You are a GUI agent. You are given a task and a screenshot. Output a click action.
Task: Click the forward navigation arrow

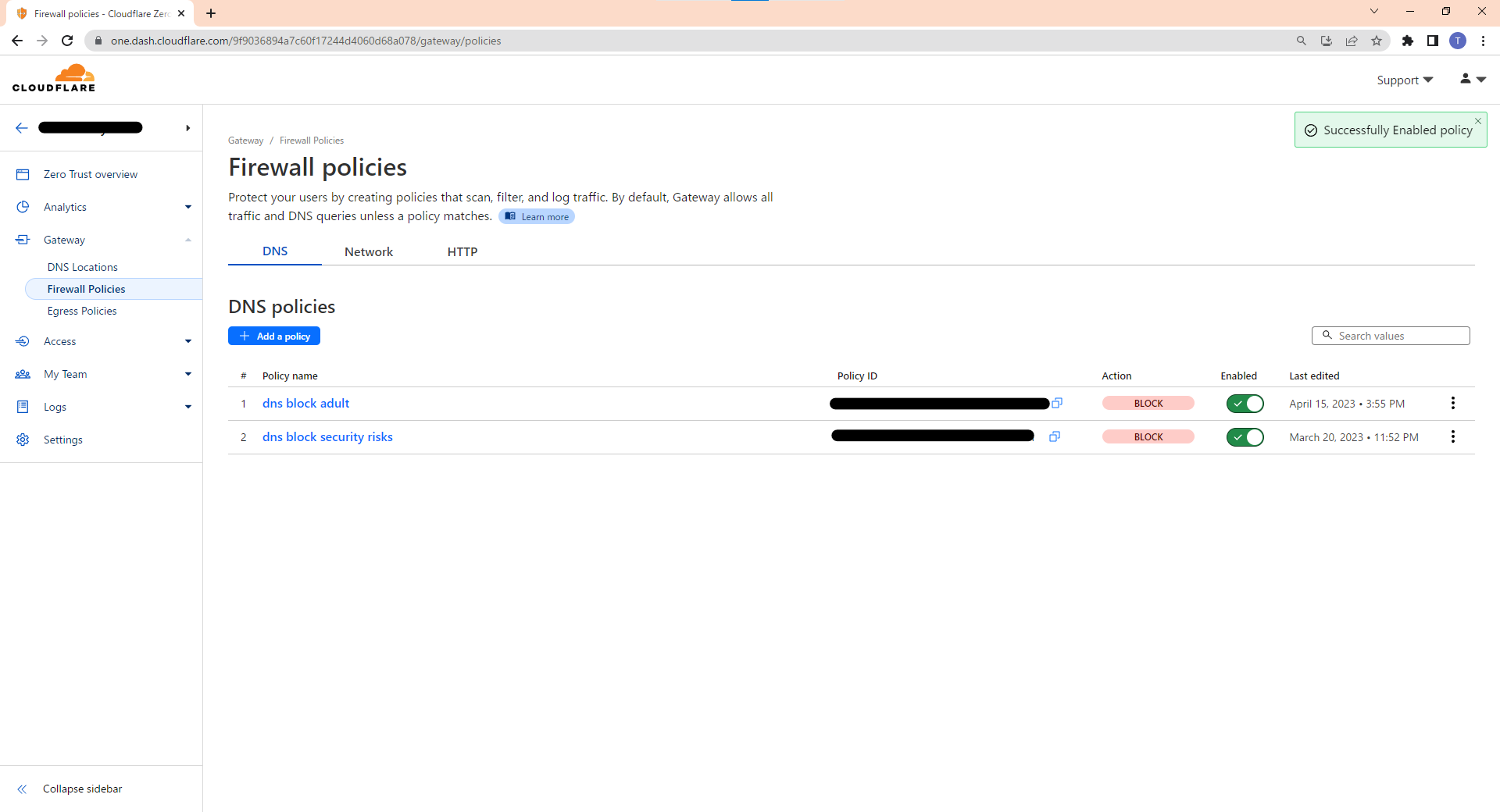(42, 41)
